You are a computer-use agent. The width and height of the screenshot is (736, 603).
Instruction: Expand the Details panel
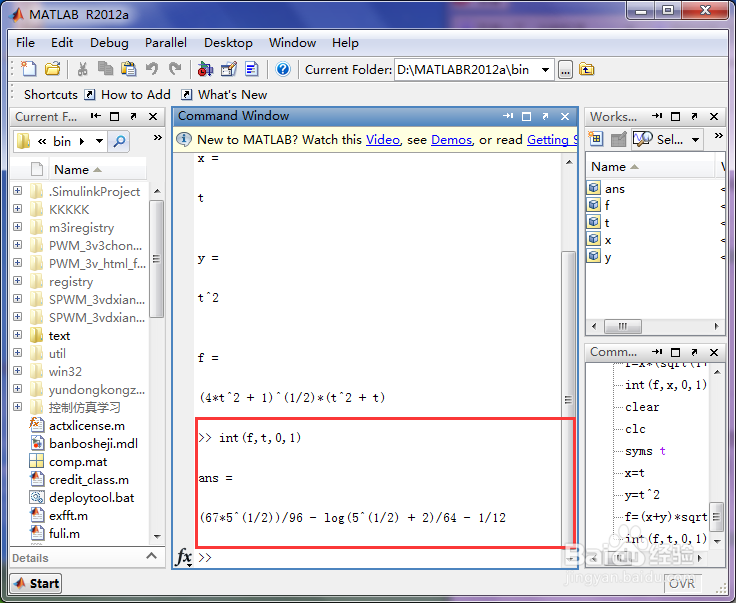tap(152, 556)
